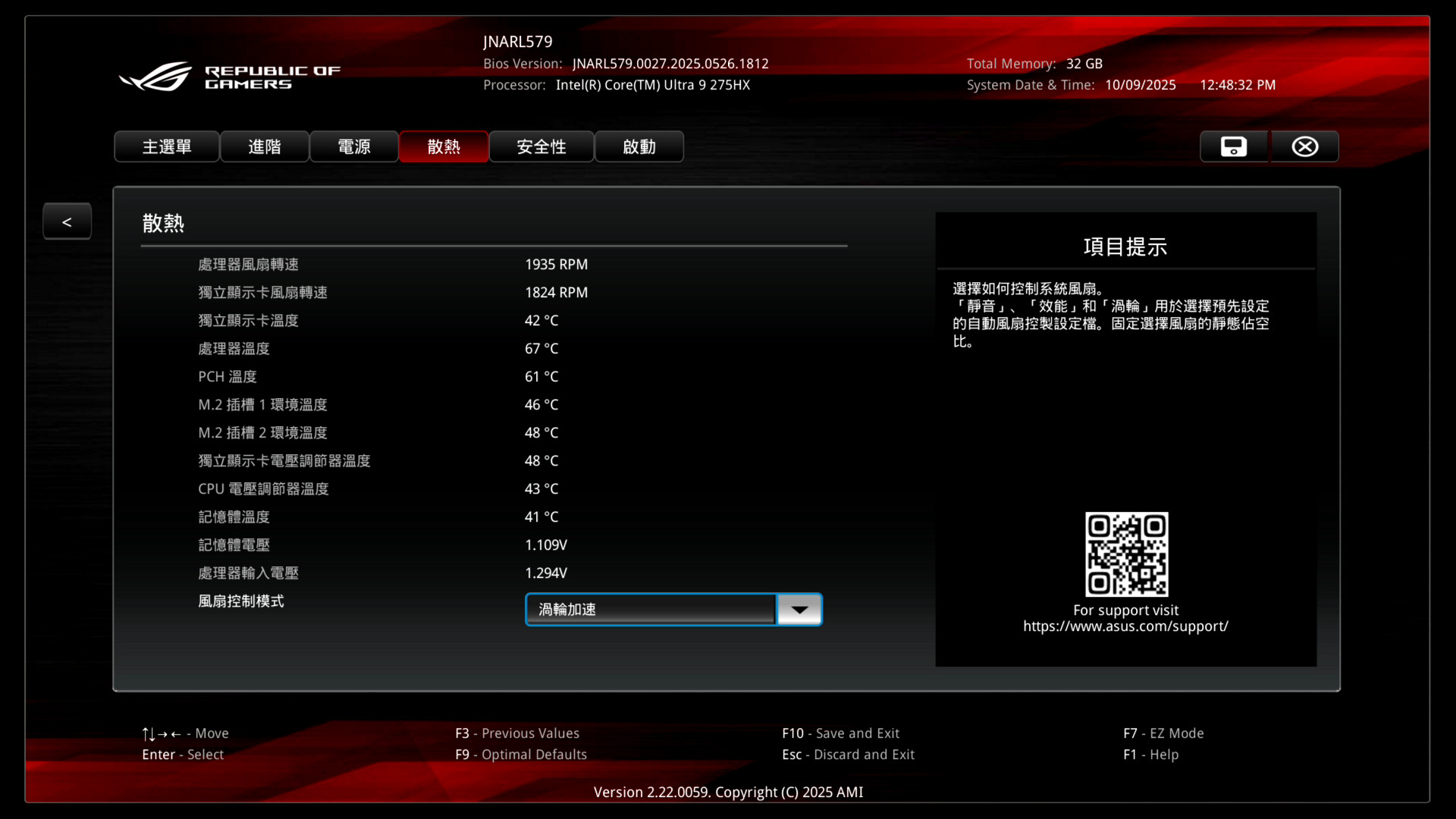This screenshot has height=819, width=1456.
Task: Click the 渦輪加速 combo box field
Action: click(x=651, y=610)
